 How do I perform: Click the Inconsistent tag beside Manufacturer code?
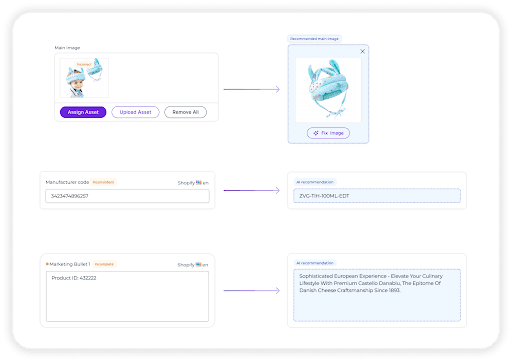[x=103, y=182]
